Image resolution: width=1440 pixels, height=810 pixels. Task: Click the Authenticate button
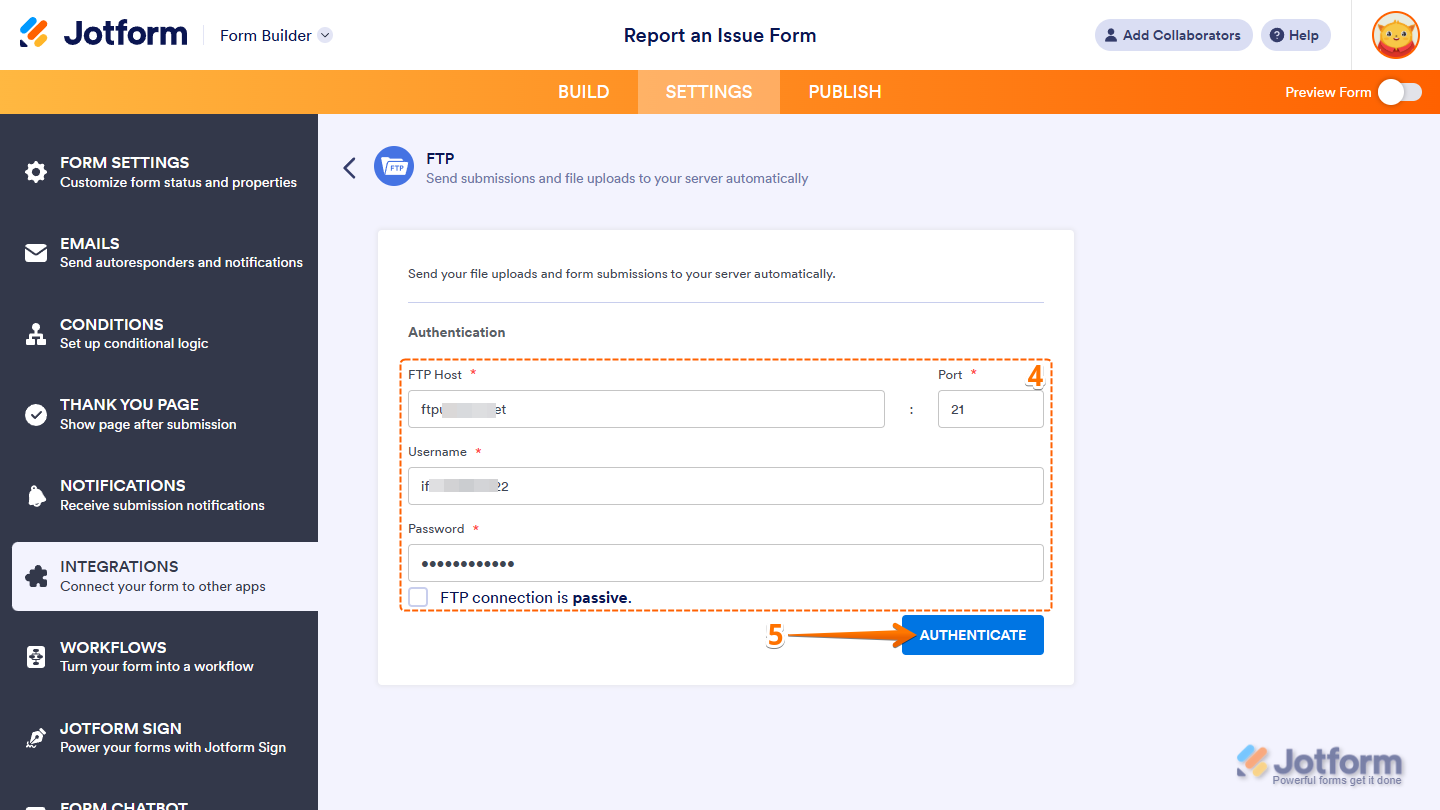(x=971, y=635)
